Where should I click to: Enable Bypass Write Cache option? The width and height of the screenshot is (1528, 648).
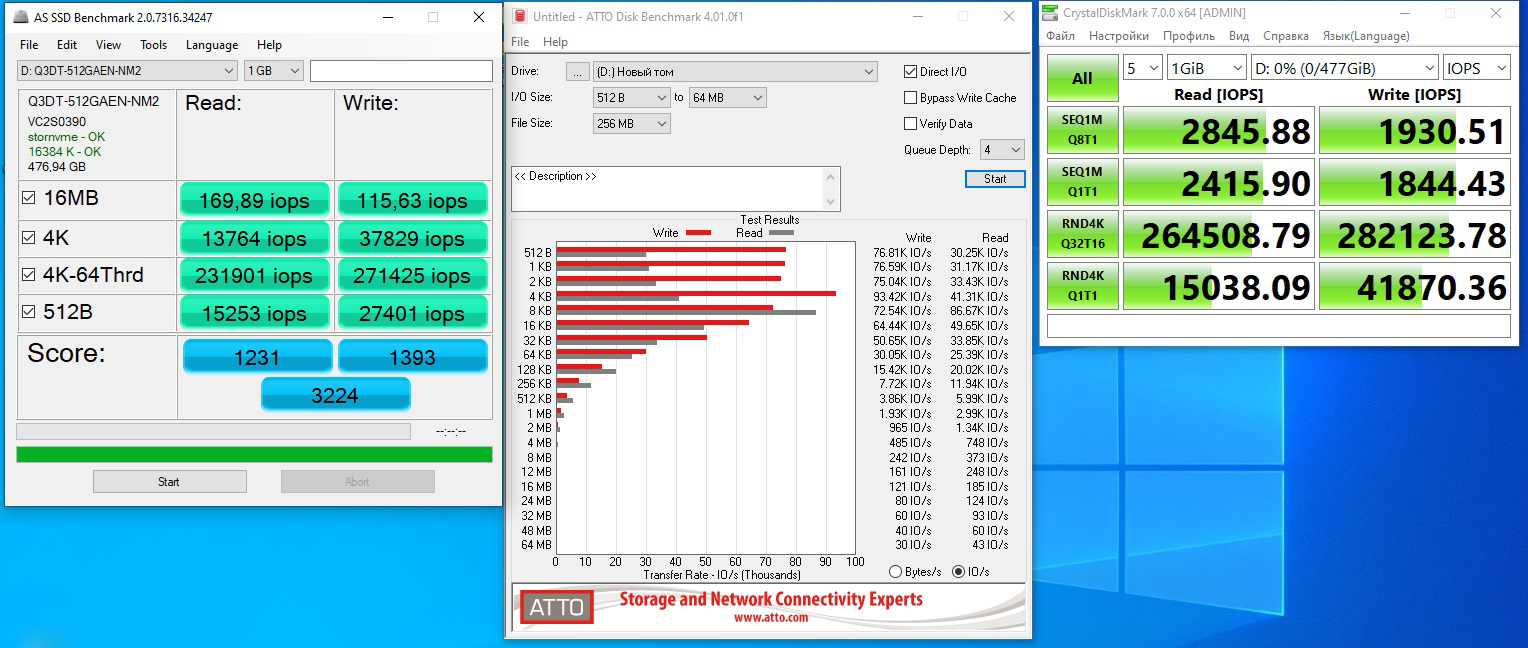tap(910, 98)
